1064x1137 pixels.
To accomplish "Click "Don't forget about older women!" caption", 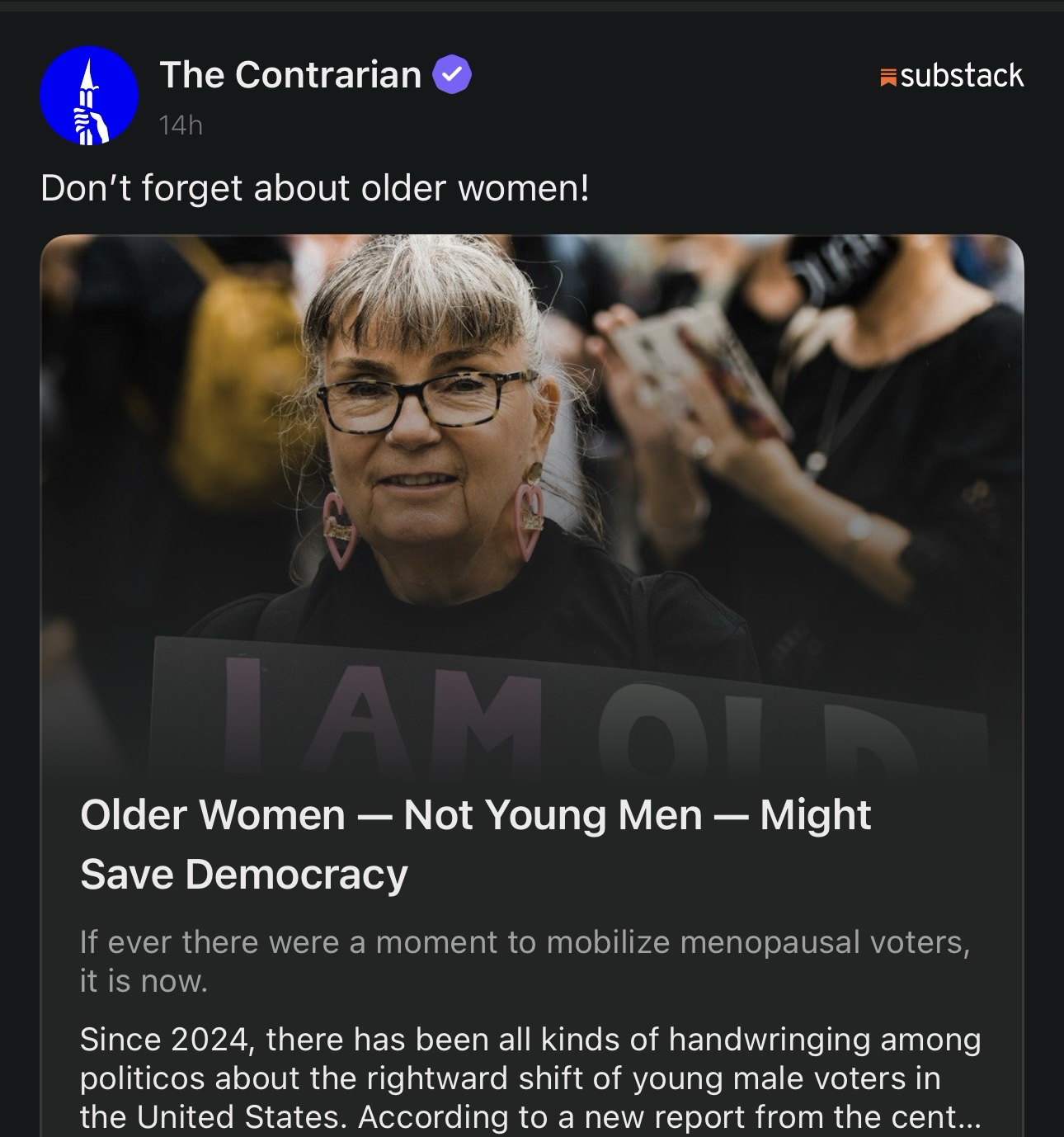I will coord(314,188).
